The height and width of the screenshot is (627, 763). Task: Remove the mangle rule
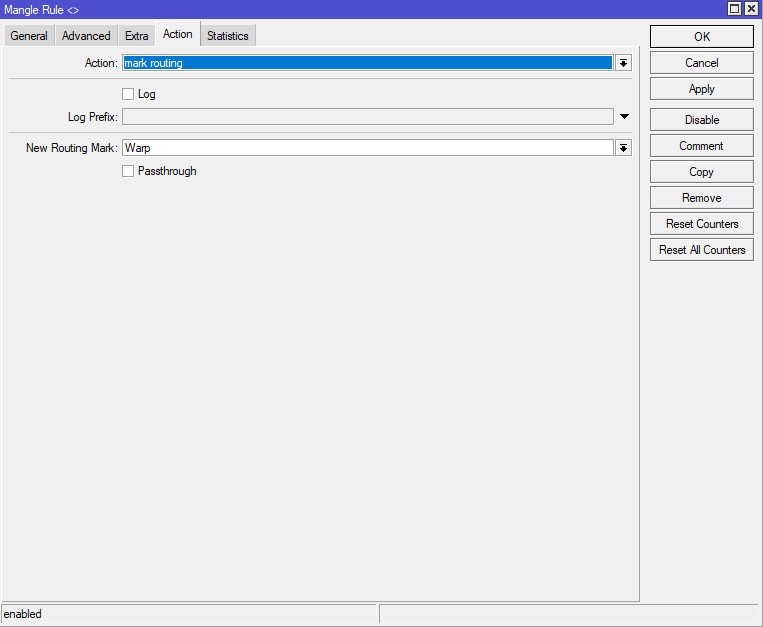702,198
